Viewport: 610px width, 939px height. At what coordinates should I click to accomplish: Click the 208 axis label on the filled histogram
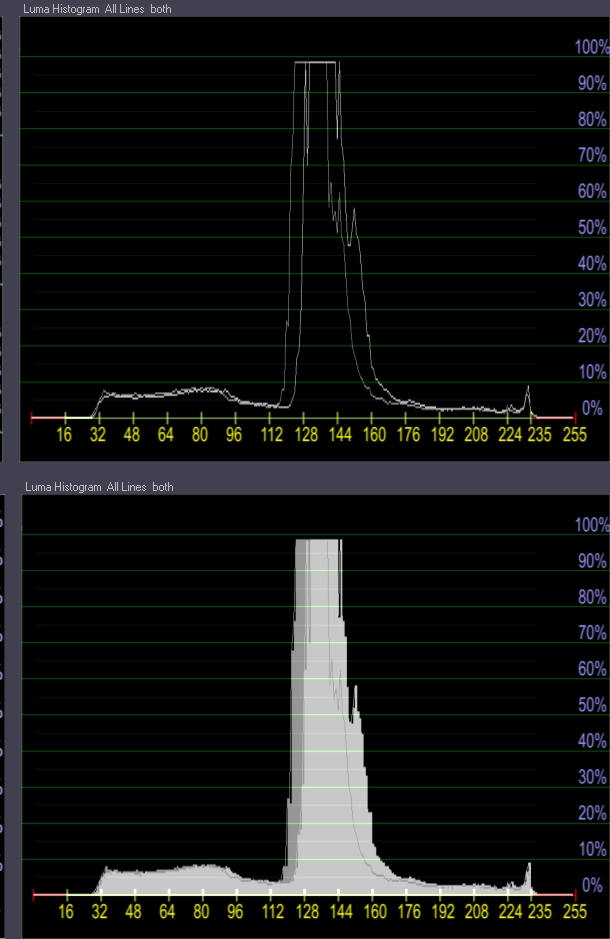tap(477, 911)
